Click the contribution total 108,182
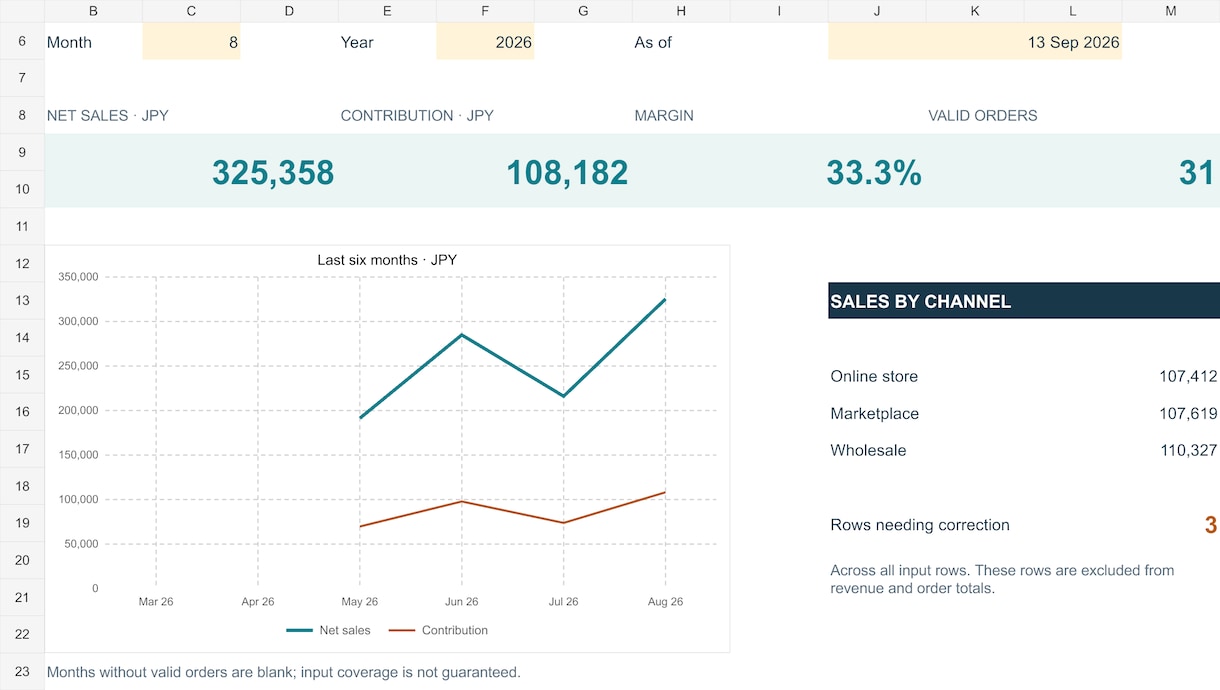Screen dimensions: 1220x690 (567, 173)
